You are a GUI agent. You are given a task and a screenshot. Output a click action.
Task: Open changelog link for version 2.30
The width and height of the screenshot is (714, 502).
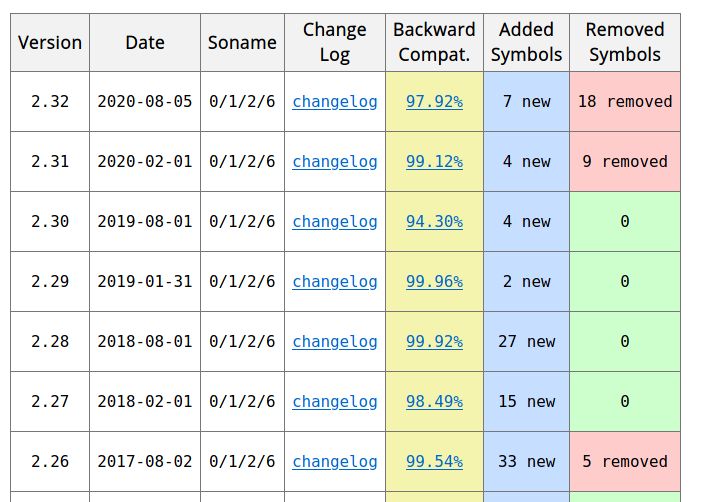[335, 221]
